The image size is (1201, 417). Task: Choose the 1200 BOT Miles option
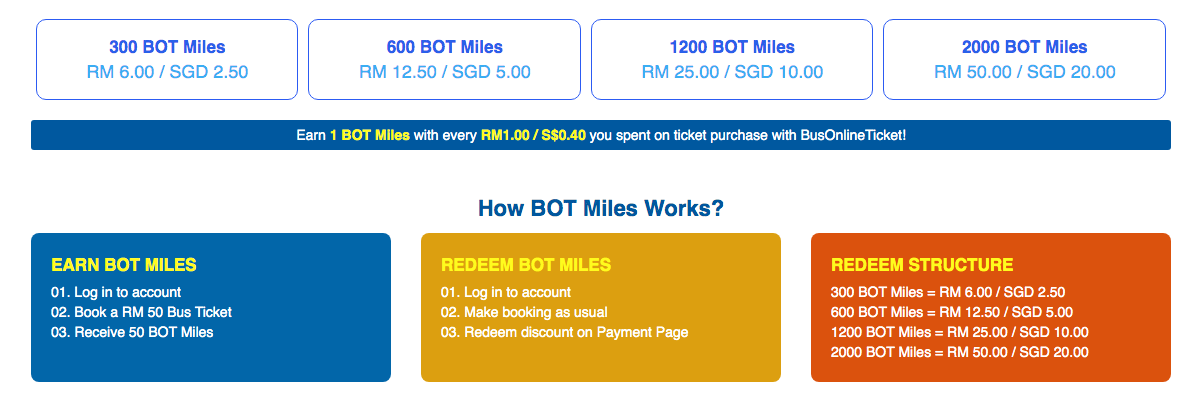pos(732,60)
